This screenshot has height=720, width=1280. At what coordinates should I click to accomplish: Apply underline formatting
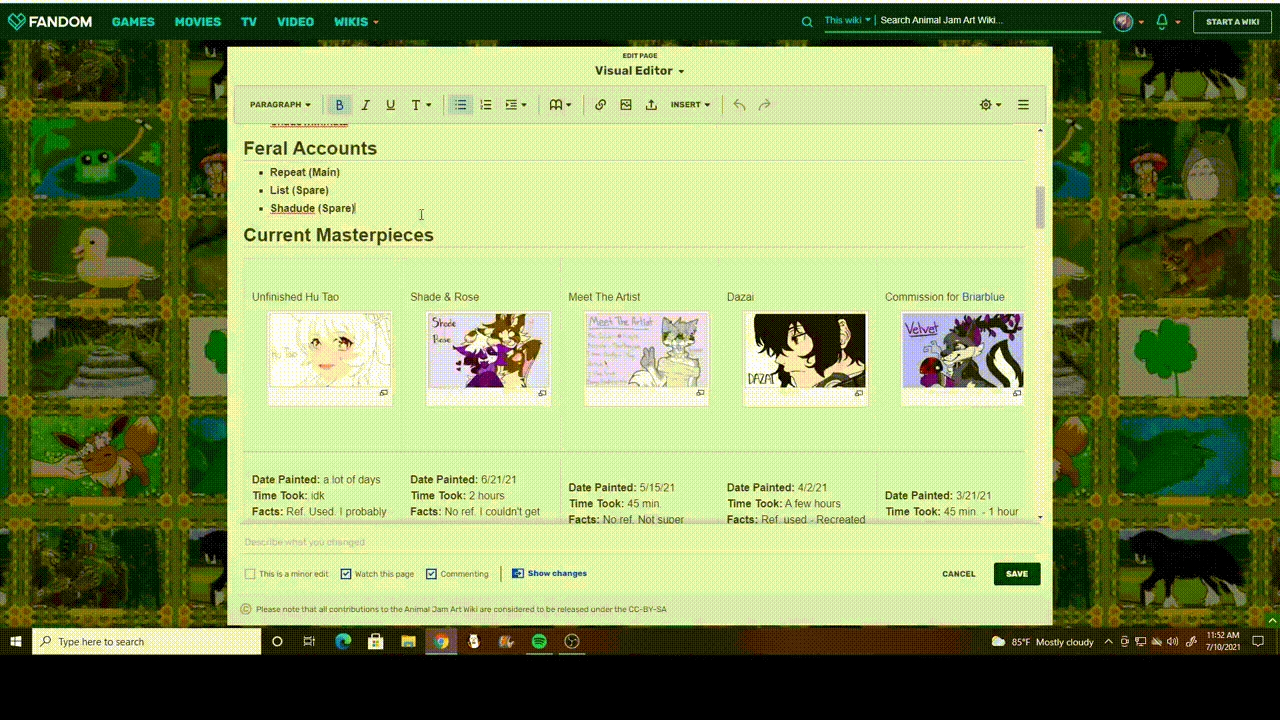tap(390, 105)
